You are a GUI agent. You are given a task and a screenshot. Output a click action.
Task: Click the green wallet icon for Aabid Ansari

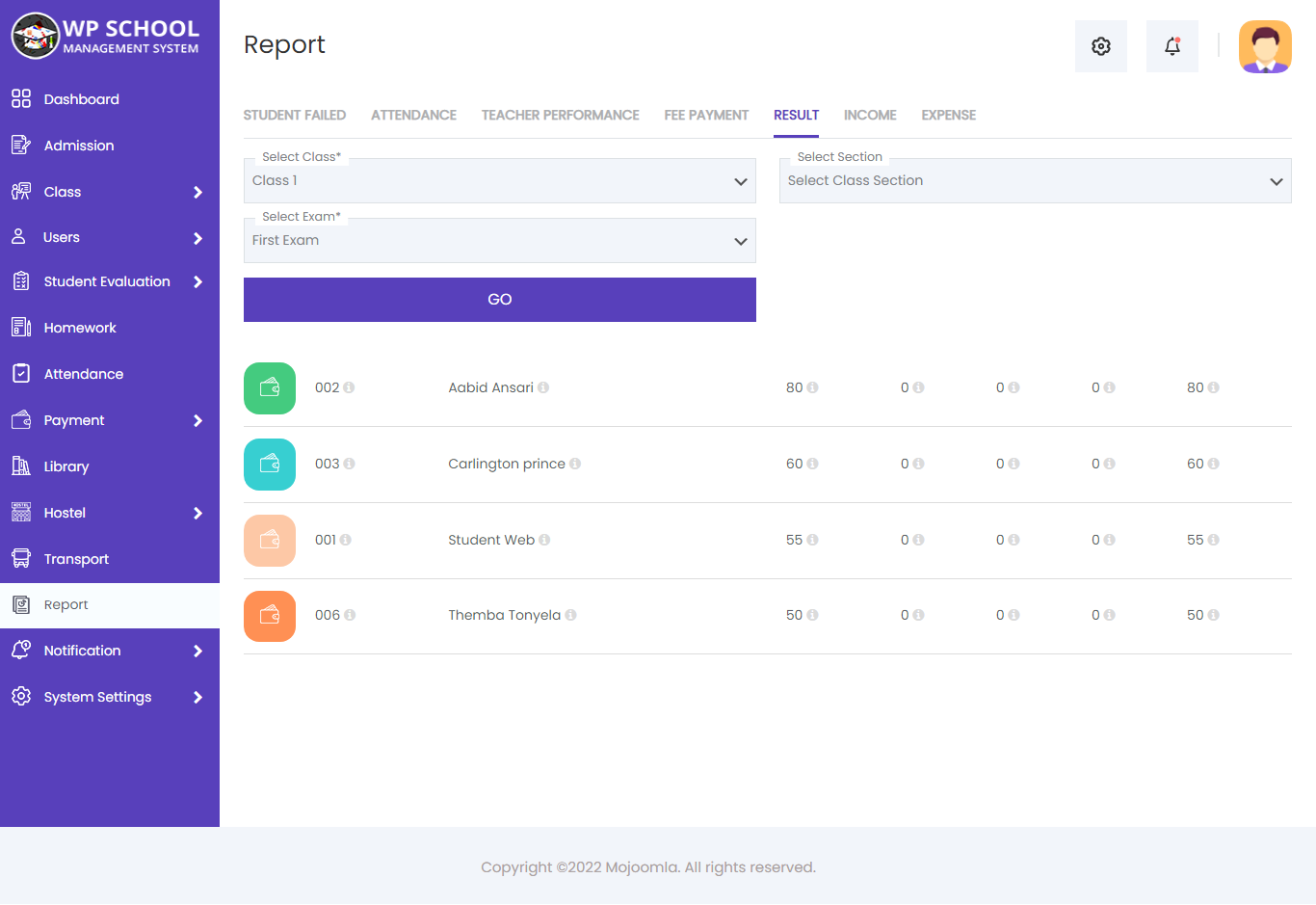pos(270,387)
